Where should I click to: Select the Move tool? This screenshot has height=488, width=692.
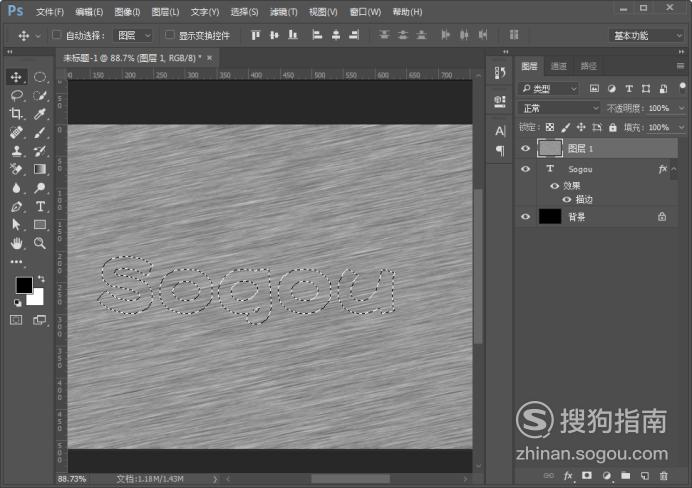(16, 77)
